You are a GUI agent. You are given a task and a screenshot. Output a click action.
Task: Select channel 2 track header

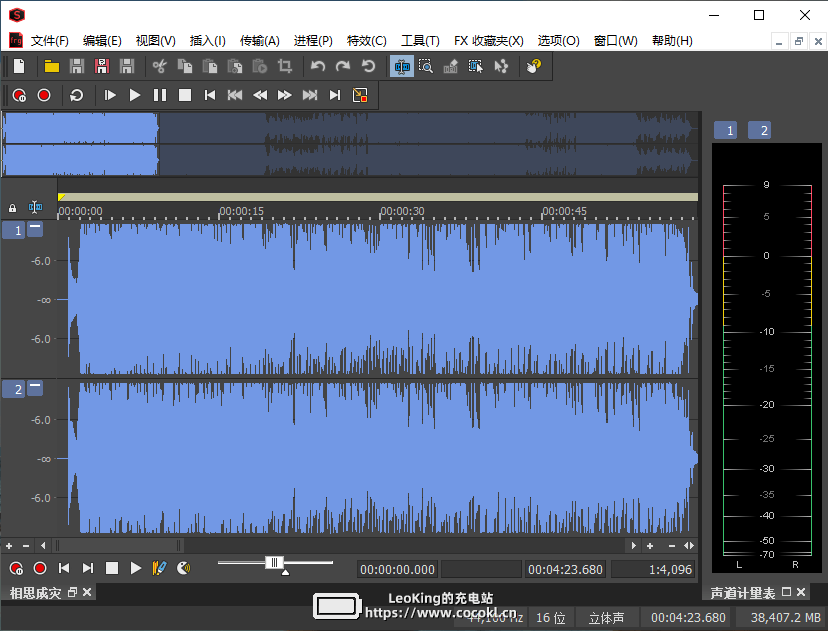[14, 389]
